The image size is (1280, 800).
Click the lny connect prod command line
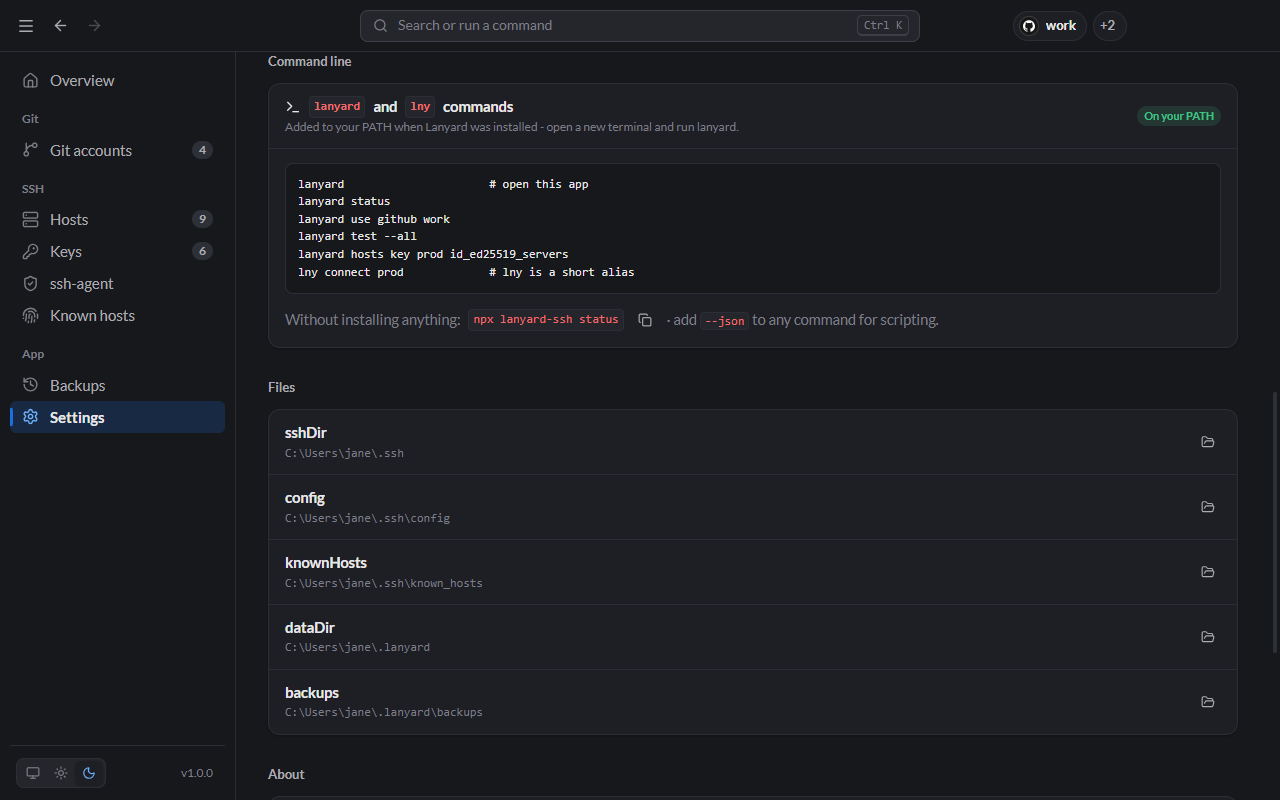[x=351, y=272]
